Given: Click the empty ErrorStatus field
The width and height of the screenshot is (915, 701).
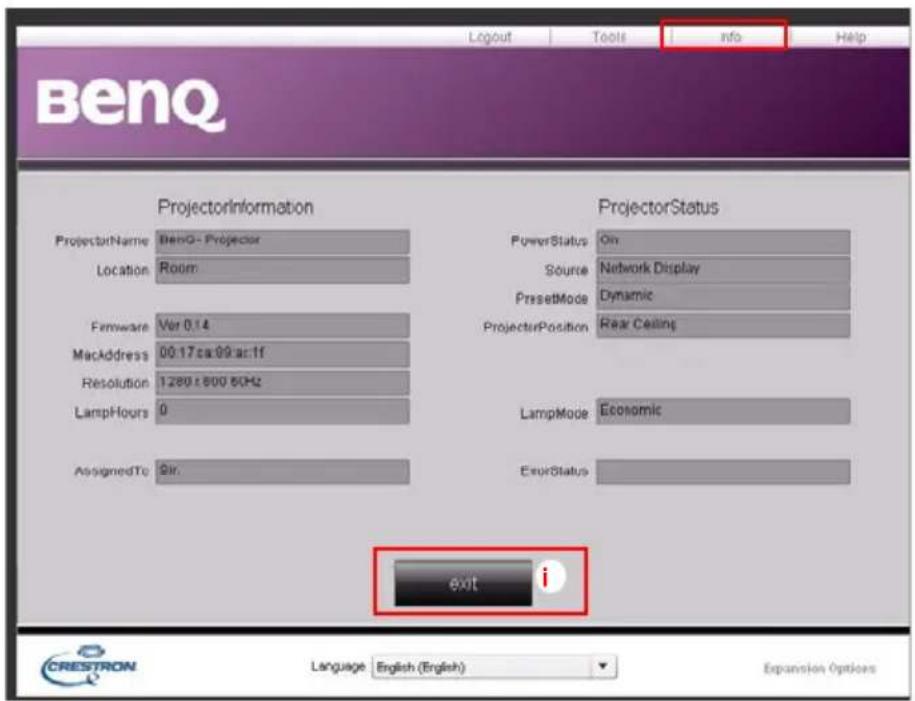Looking at the screenshot, I should tap(723, 472).
